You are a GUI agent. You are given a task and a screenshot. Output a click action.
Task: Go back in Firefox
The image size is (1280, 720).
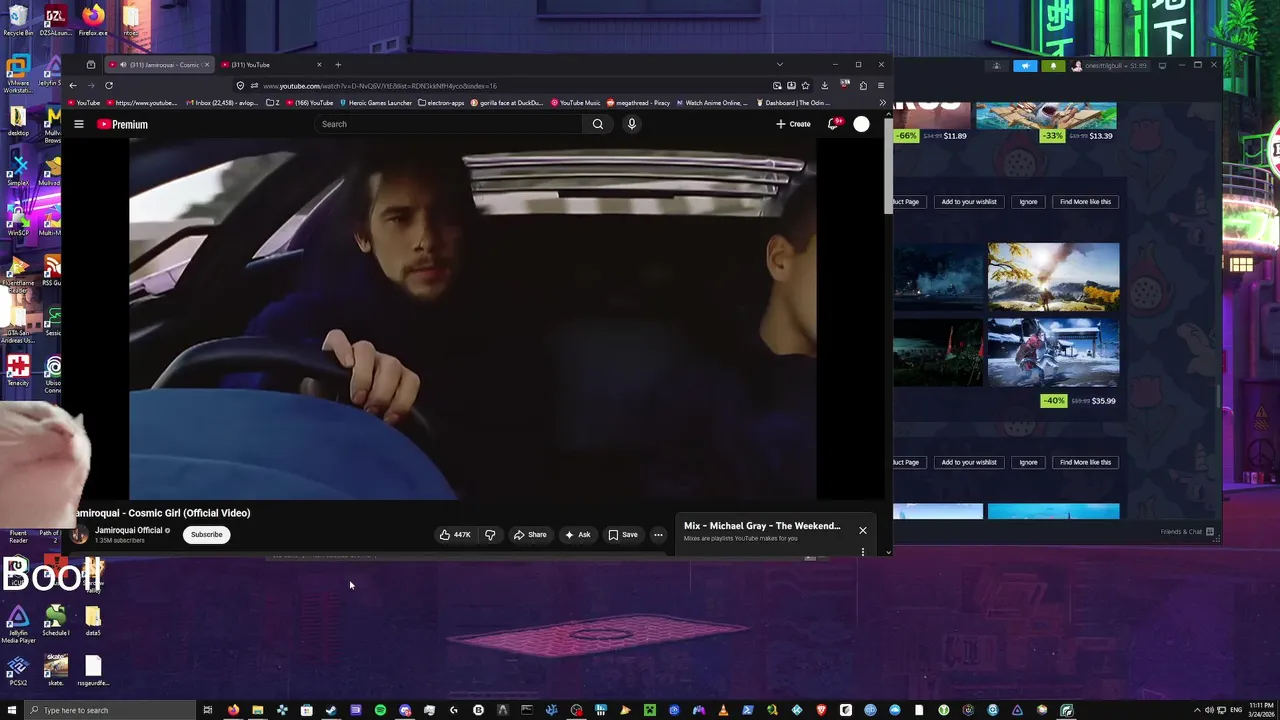click(x=73, y=85)
